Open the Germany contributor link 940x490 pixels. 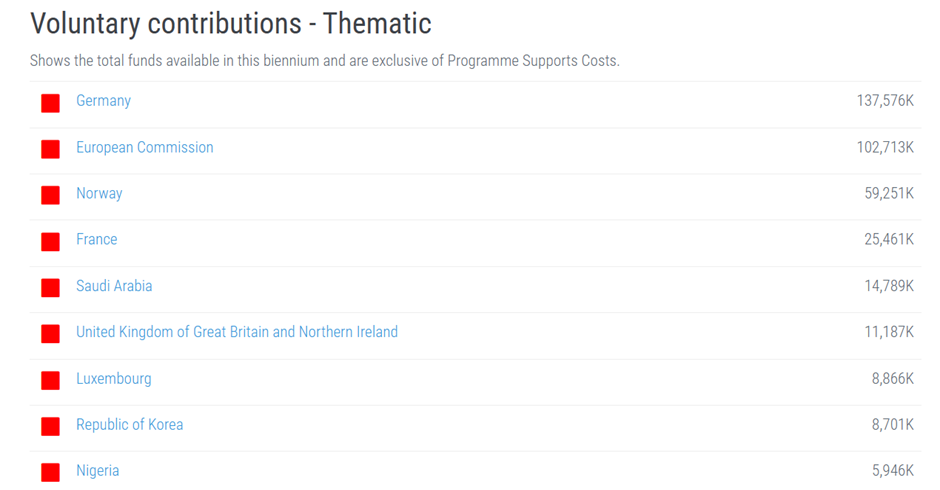click(x=103, y=101)
